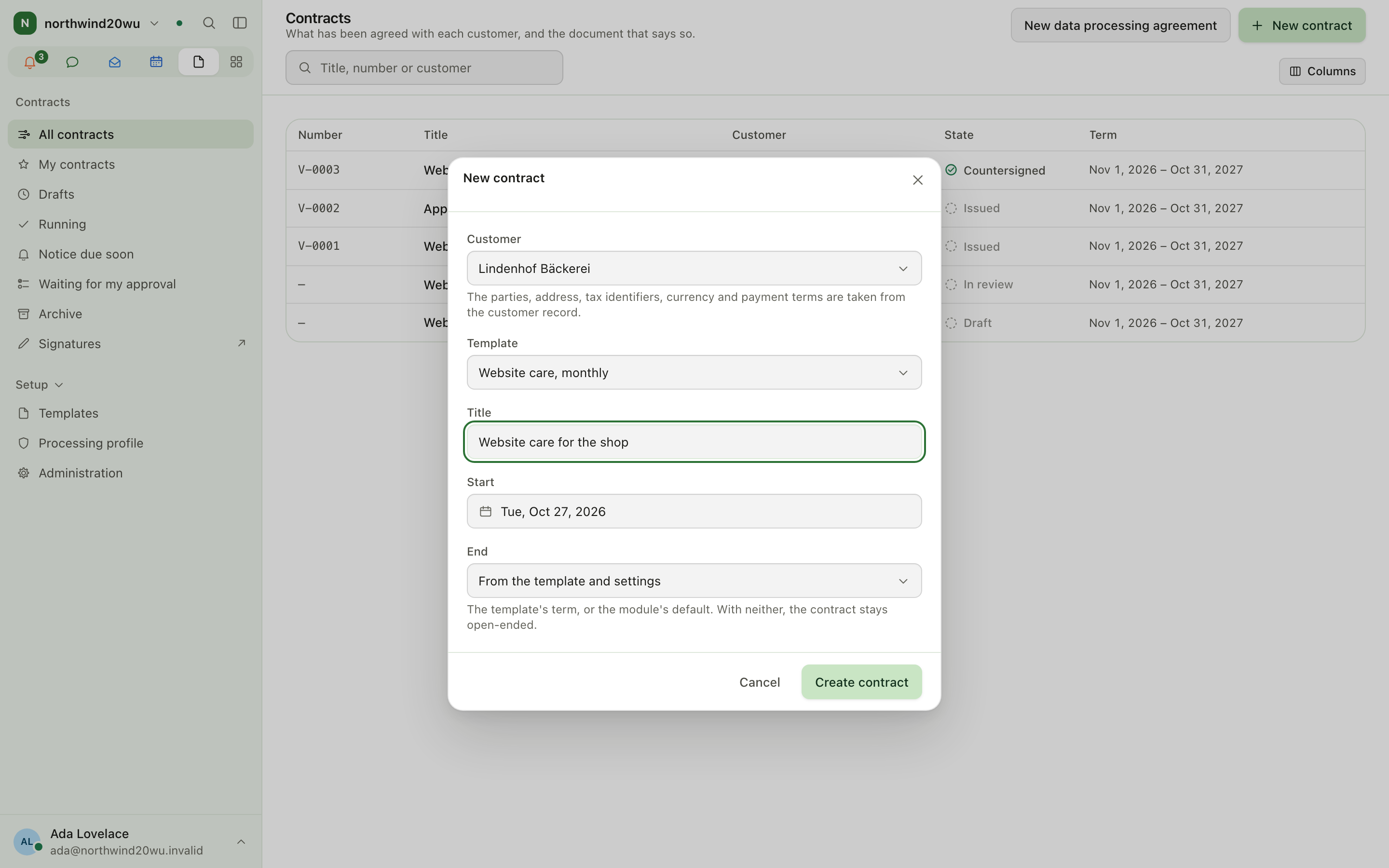
Task: Open Administration
Action: coord(130,473)
